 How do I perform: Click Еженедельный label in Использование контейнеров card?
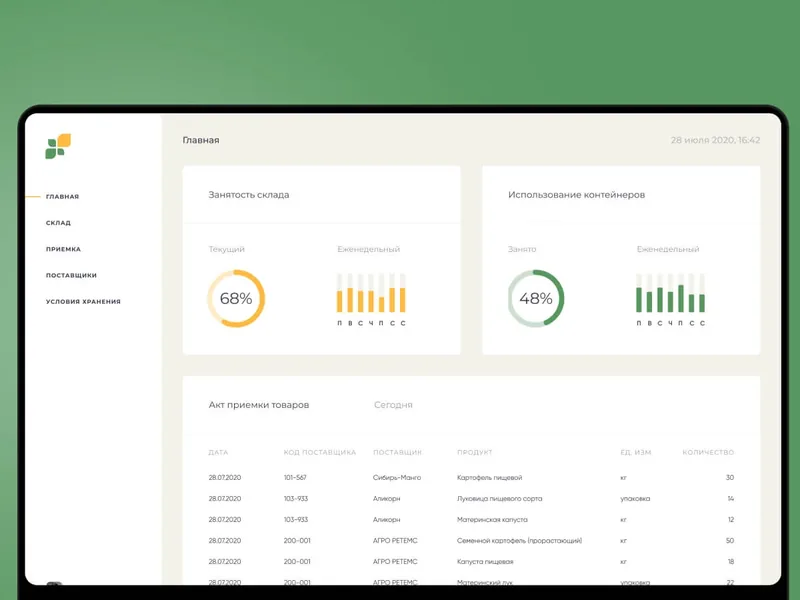pos(668,249)
